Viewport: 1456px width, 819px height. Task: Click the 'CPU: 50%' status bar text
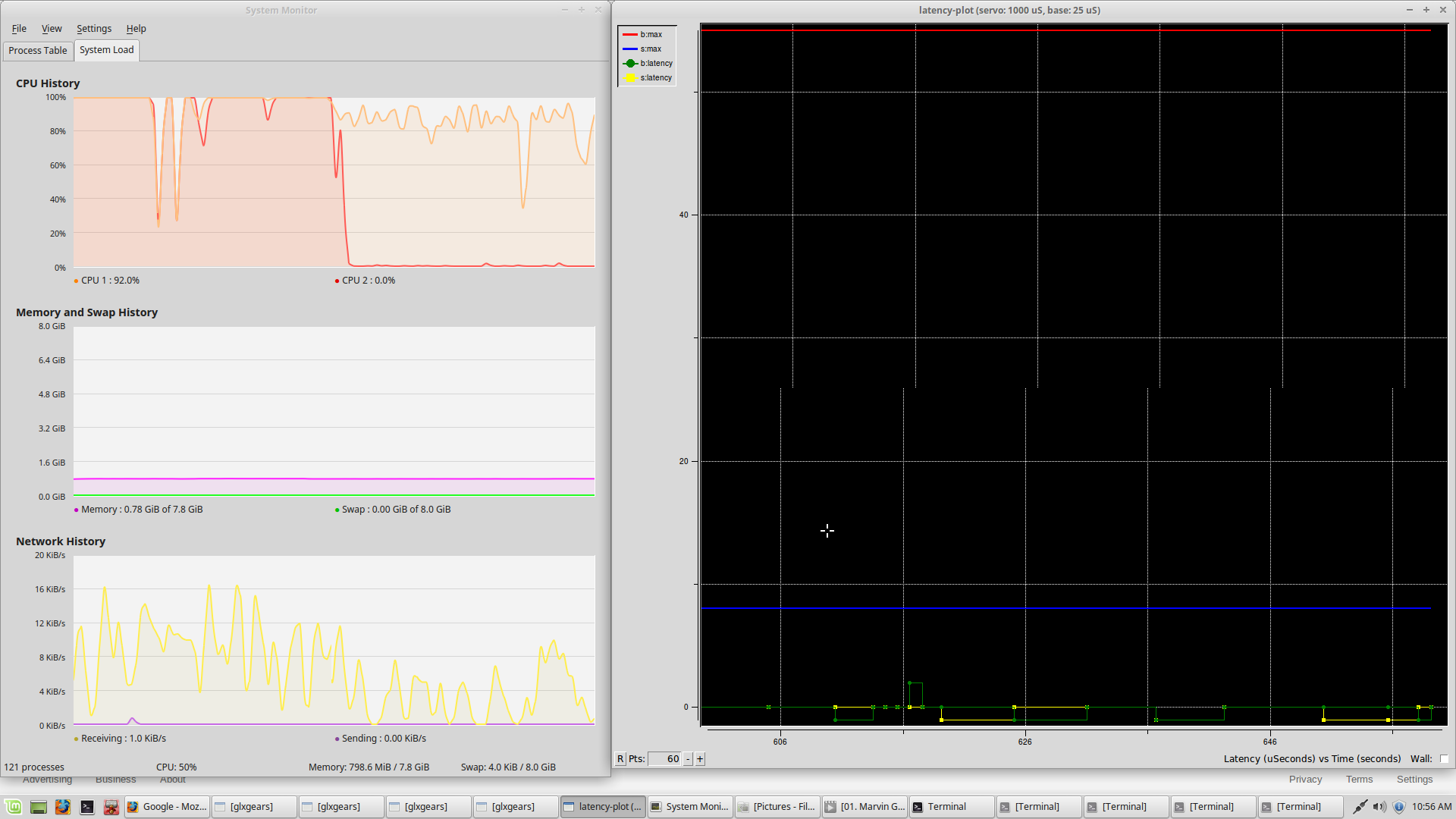click(x=177, y=767)
